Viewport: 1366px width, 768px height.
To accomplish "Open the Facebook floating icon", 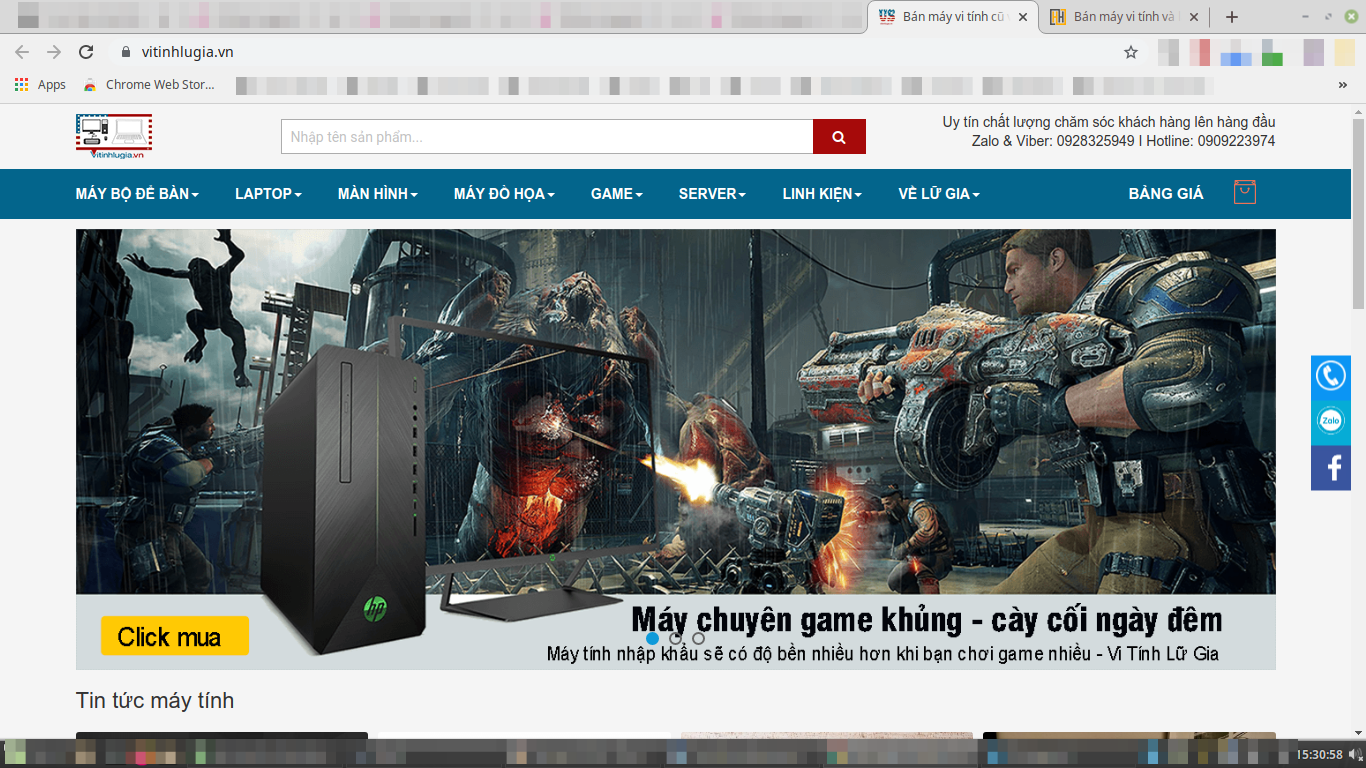I will point(1331,468).
